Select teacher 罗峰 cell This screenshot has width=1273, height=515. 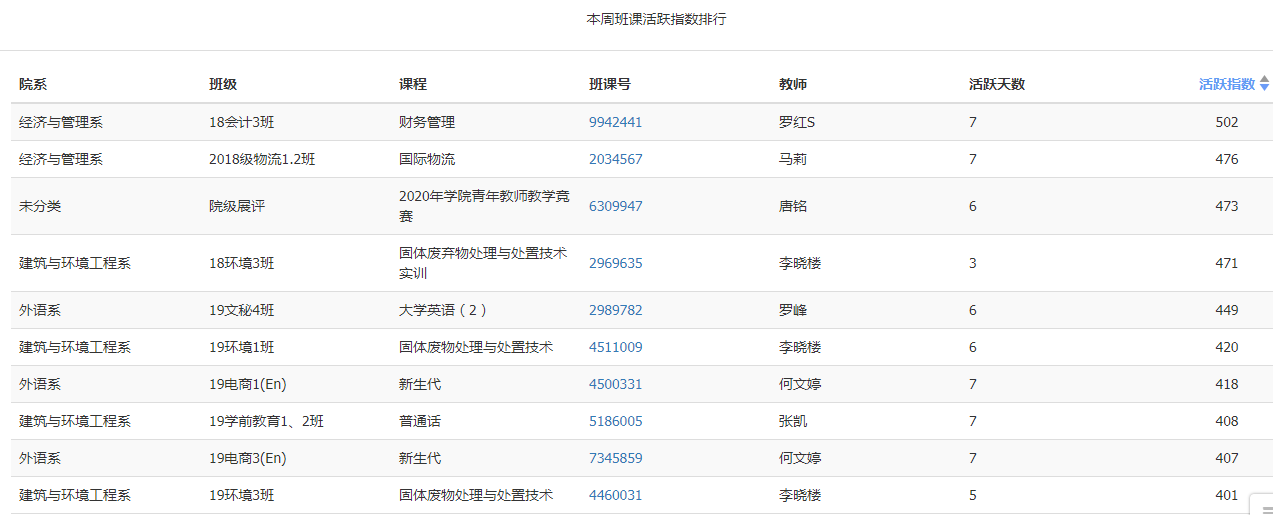(793, 310)
